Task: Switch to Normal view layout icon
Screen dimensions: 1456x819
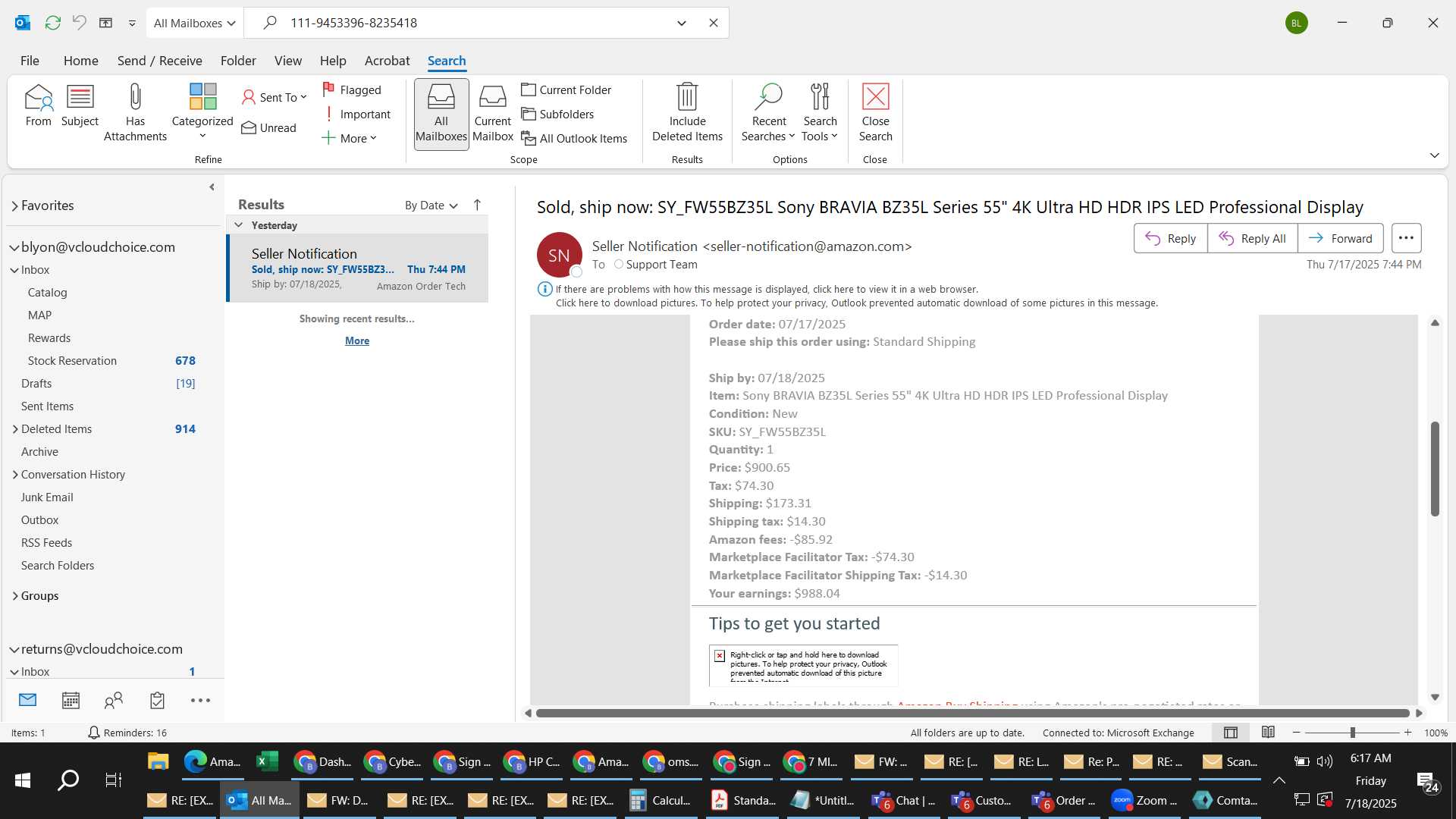Action: click(1231, 733)
